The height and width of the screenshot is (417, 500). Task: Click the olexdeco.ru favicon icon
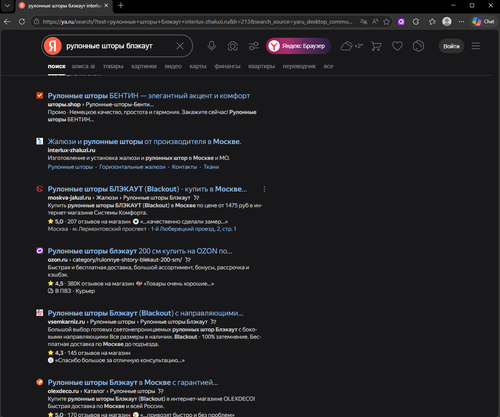click(40, 382)
